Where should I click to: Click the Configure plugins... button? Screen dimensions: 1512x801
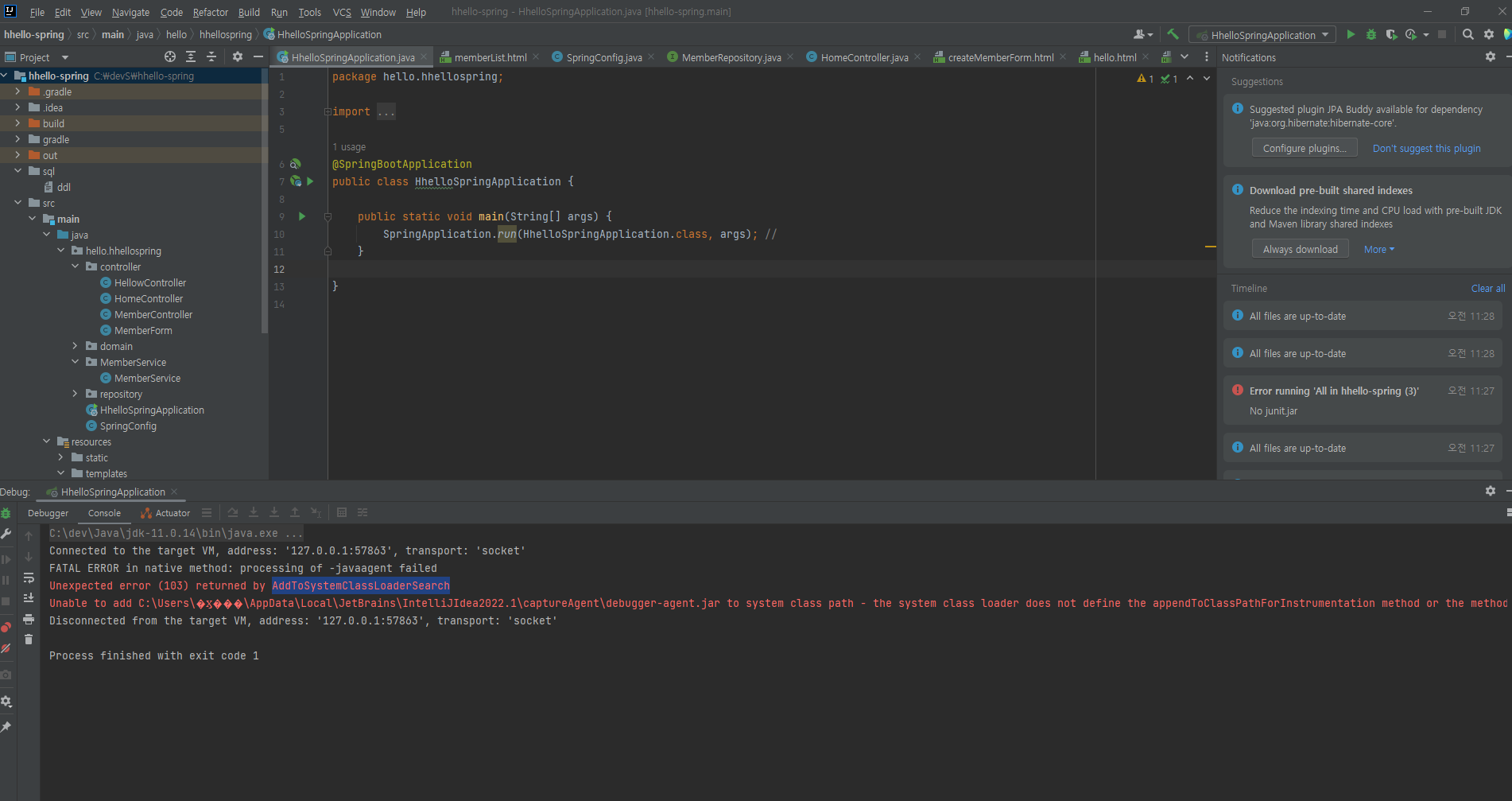(1305, 148)
